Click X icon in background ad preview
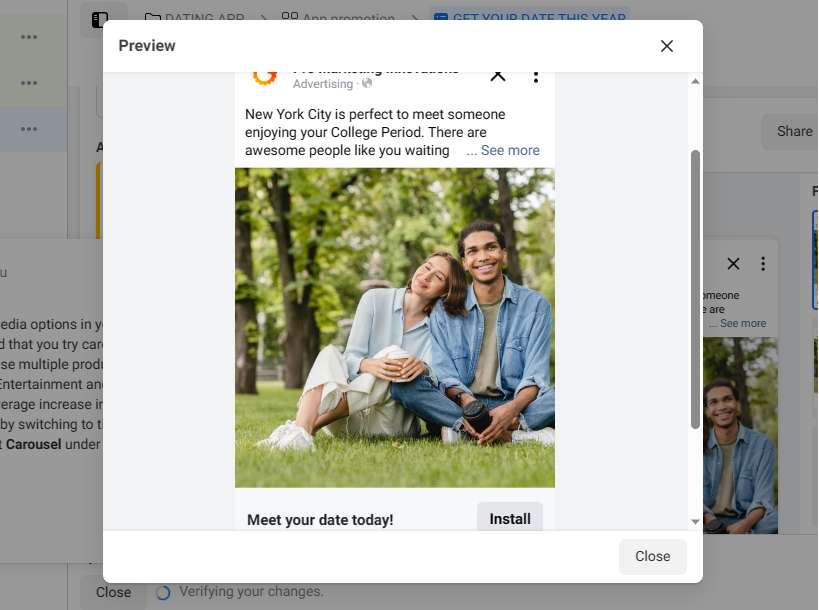The image size is (819, 610). [x=733, y=264]
